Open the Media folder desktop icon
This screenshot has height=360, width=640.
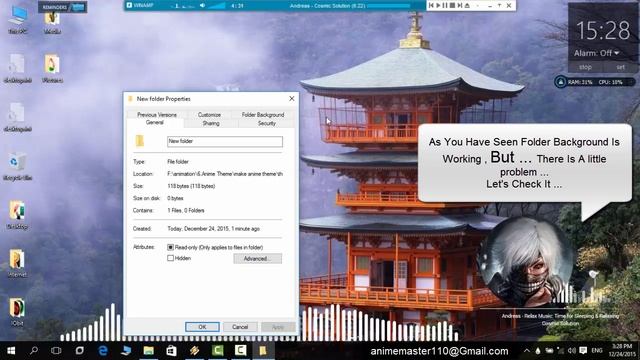[52, 22]
